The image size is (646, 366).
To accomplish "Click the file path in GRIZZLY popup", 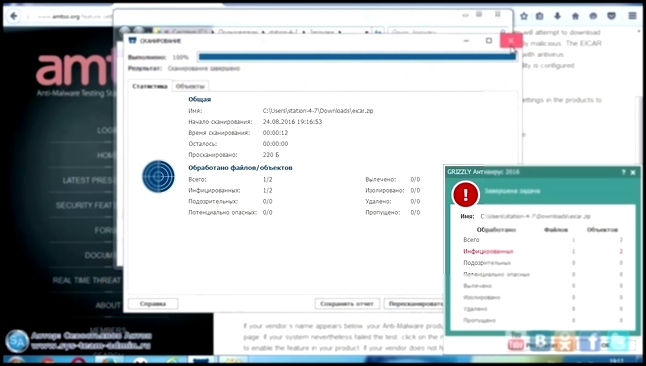I will 535,216.
